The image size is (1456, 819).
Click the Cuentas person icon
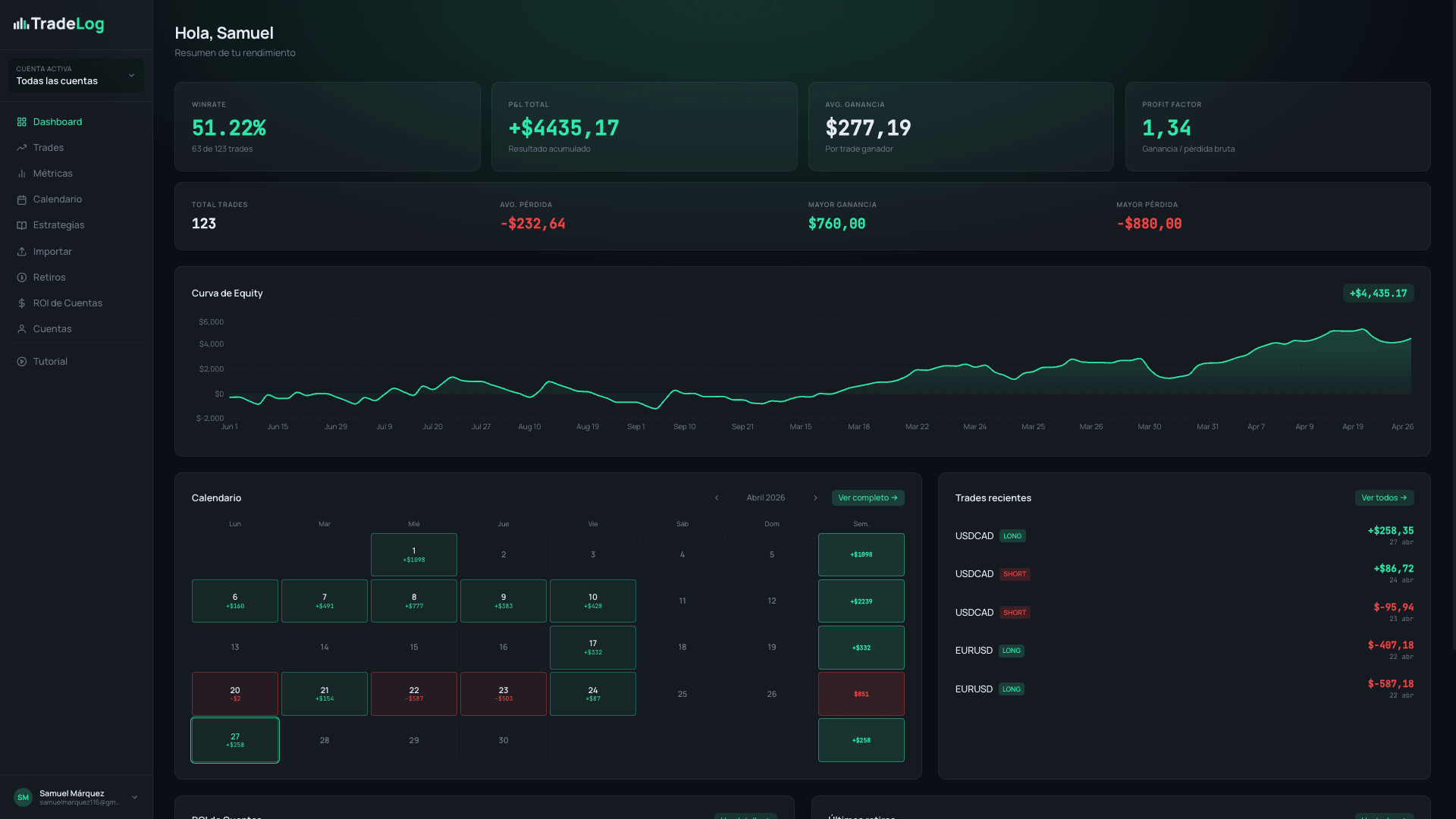pos(22,329)
